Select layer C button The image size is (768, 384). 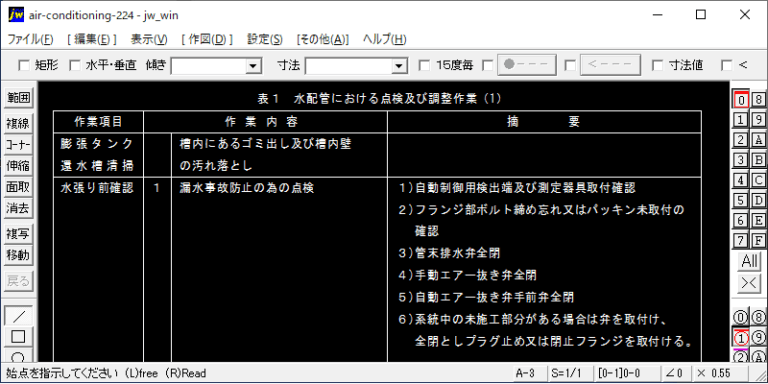[x=758, y=180]
